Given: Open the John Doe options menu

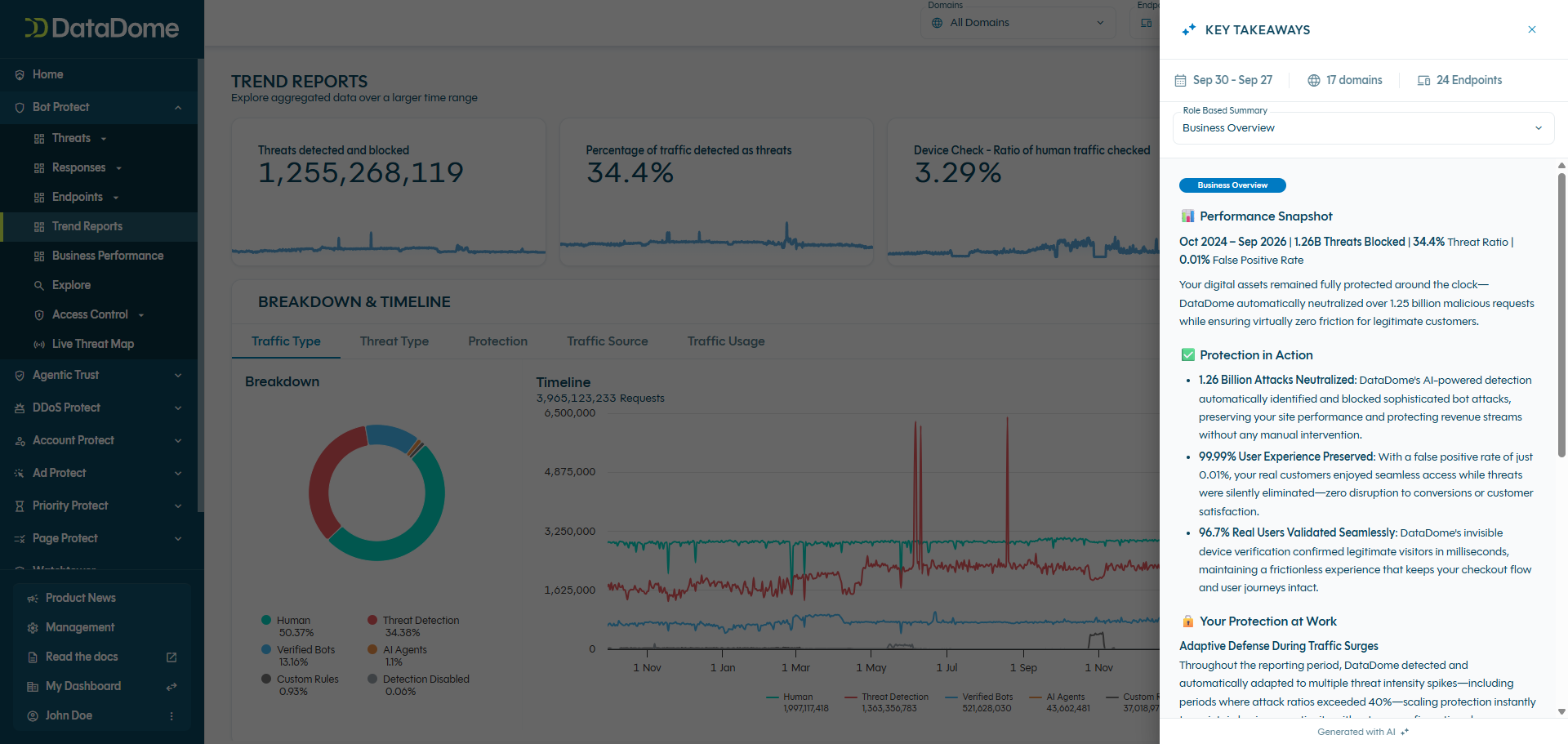Looking at the screenshot, I should pos(171,716).
